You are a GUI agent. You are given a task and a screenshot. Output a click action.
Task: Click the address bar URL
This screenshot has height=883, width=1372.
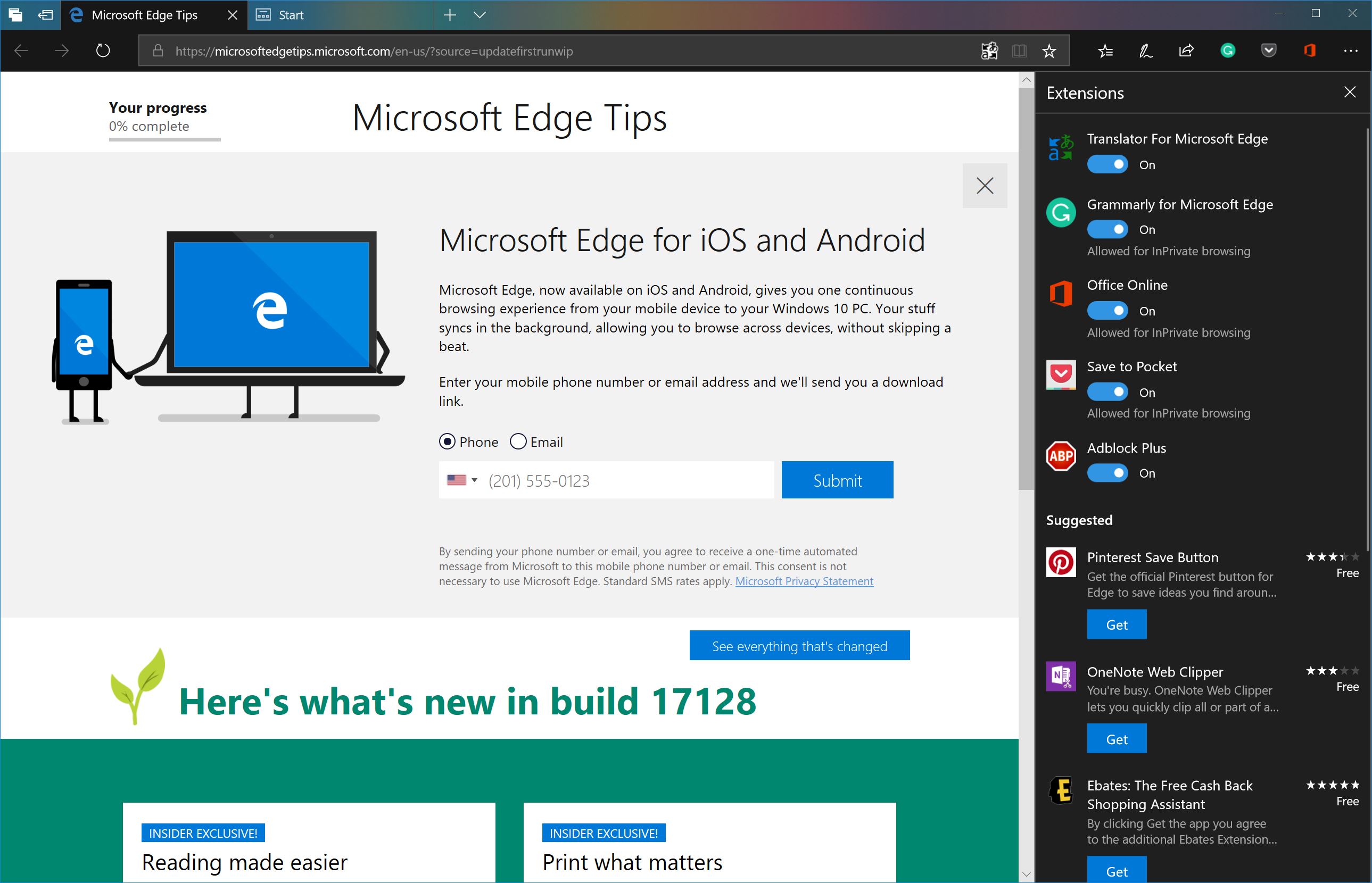(x=374, y=51)
